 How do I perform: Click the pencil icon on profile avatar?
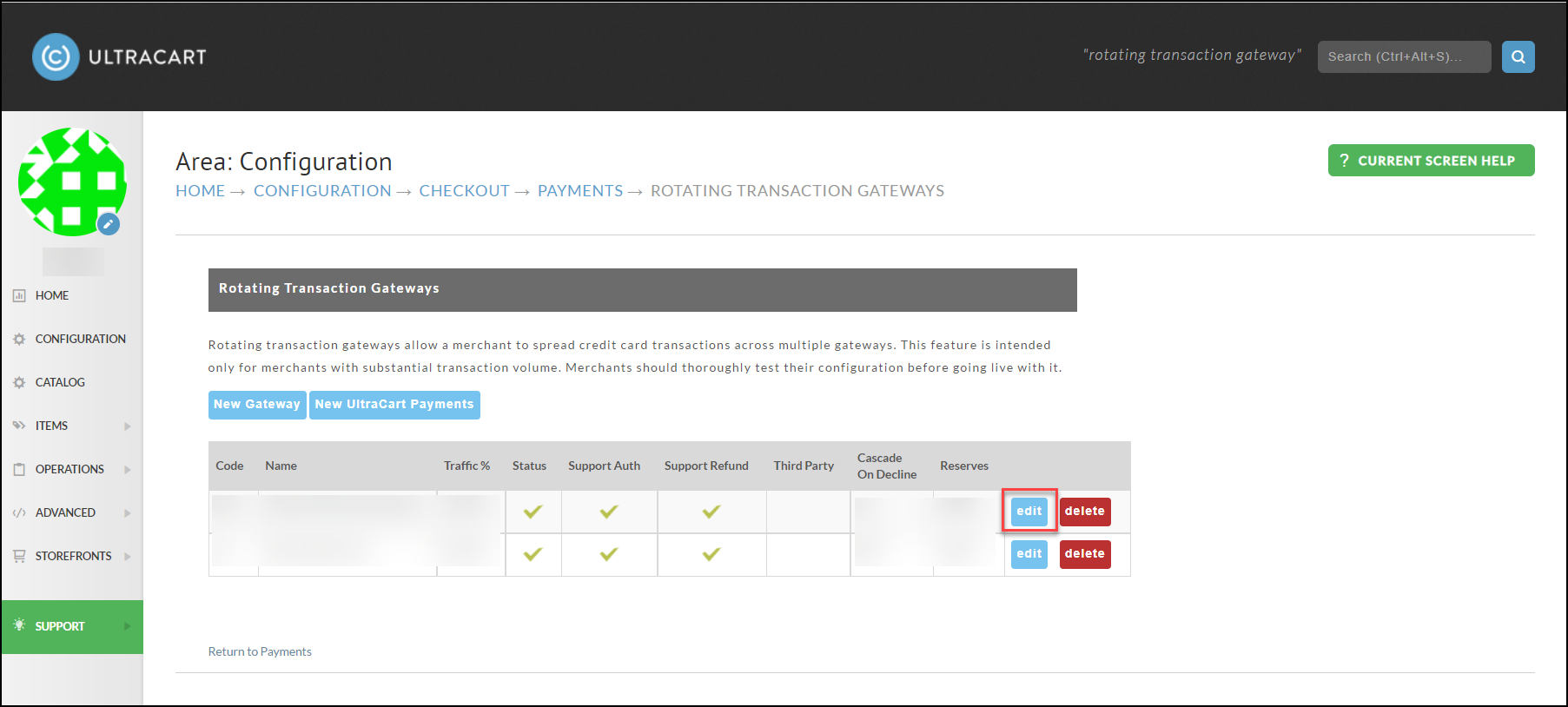(109, 224)
